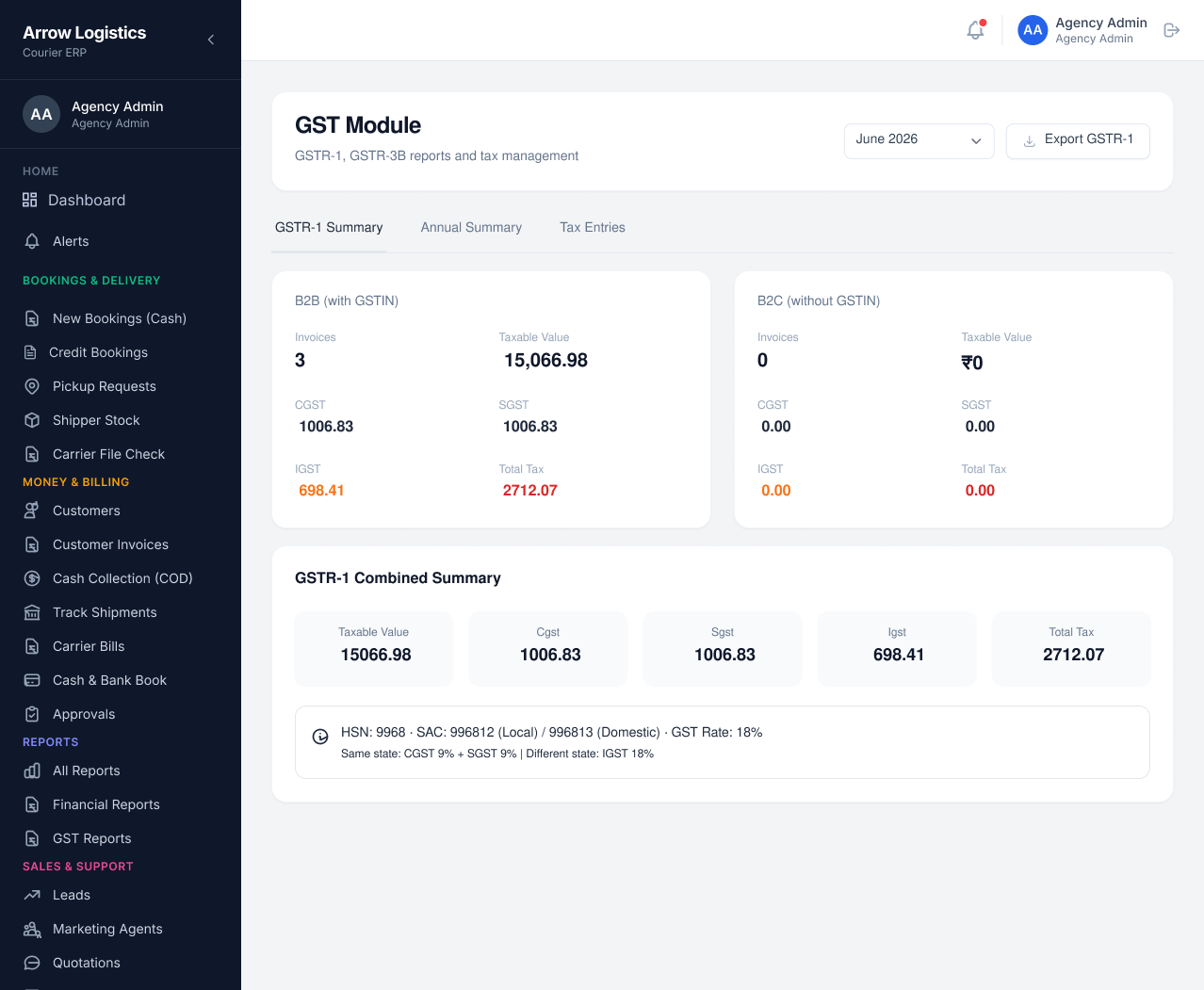The width and height of the screenshot is (1204, 990).
Task: Click the logout icon beside Agency Admin
Action: coord(1172,30)
